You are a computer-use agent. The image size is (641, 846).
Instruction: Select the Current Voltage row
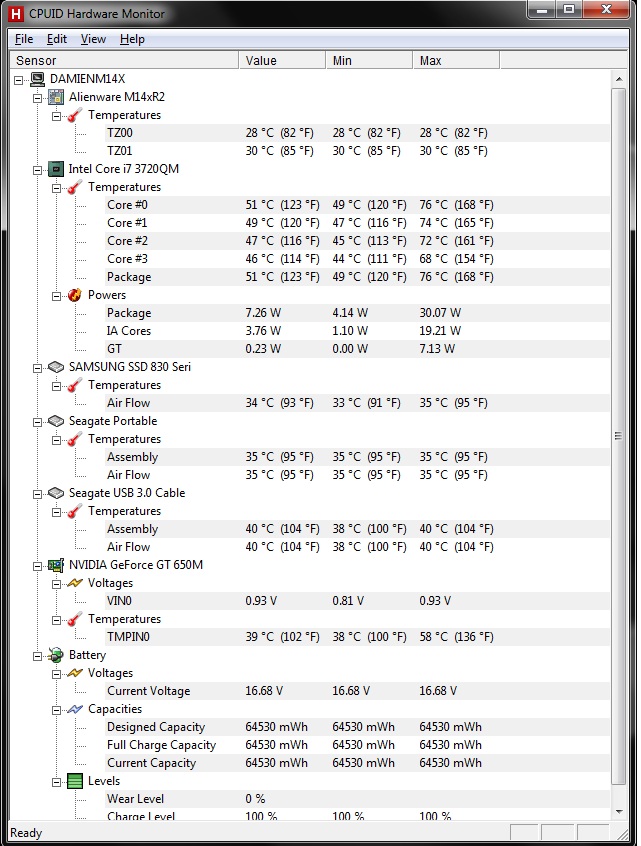click(x=357, y=691)
